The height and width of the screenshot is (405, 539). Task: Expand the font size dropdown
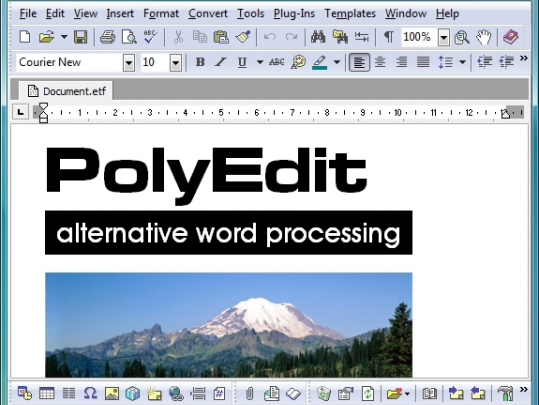click(176, 63)
